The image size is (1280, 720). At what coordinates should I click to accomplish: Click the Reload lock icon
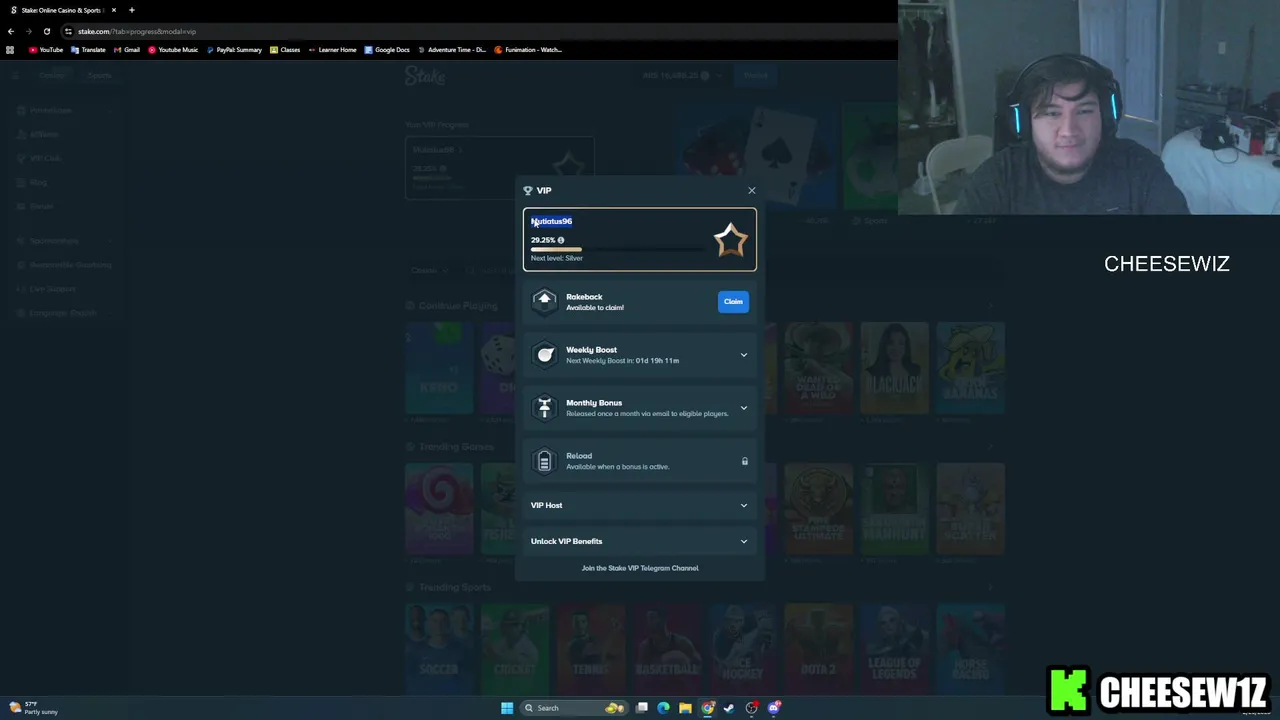click(x=744, y=461)
